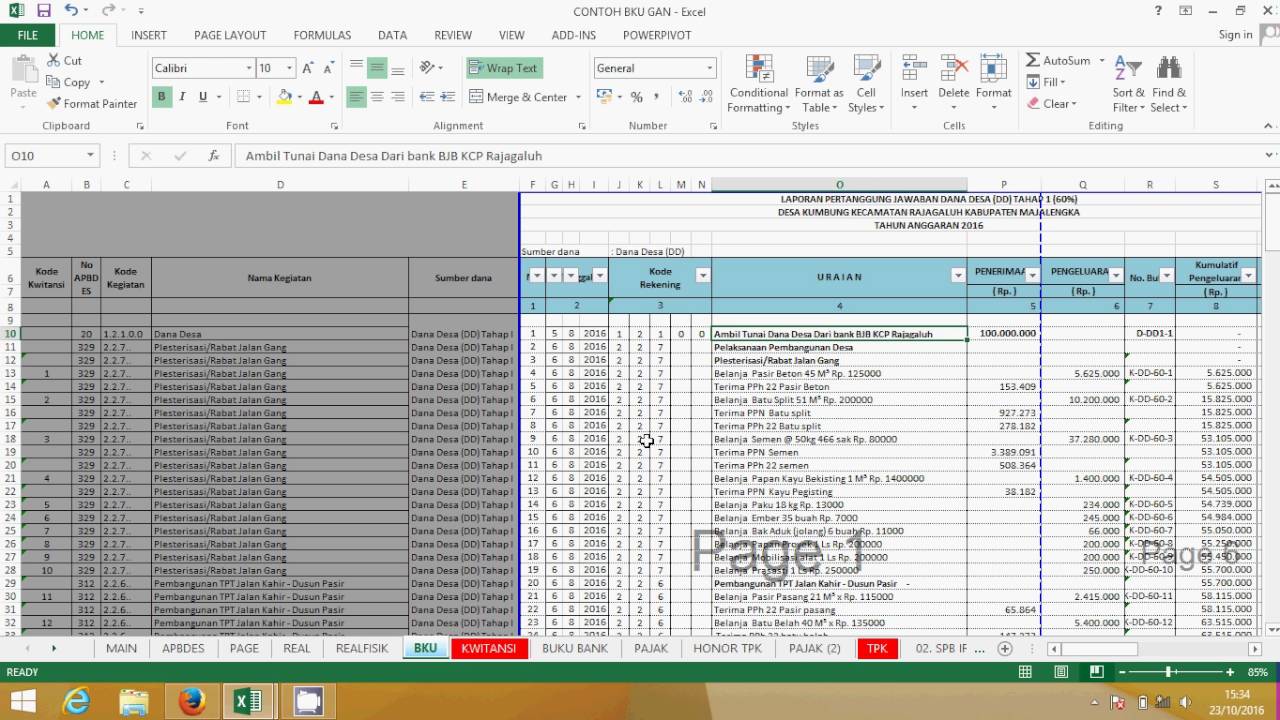Activate Format Painter
1280x720 pixels.
[92, 103]
